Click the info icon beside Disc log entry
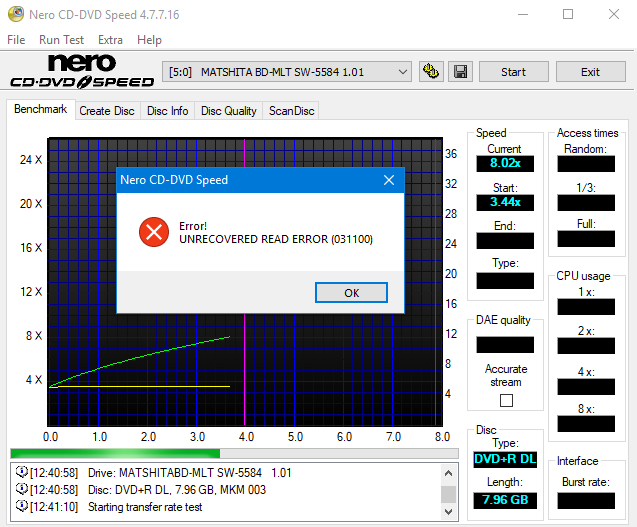 click(21, 489)
